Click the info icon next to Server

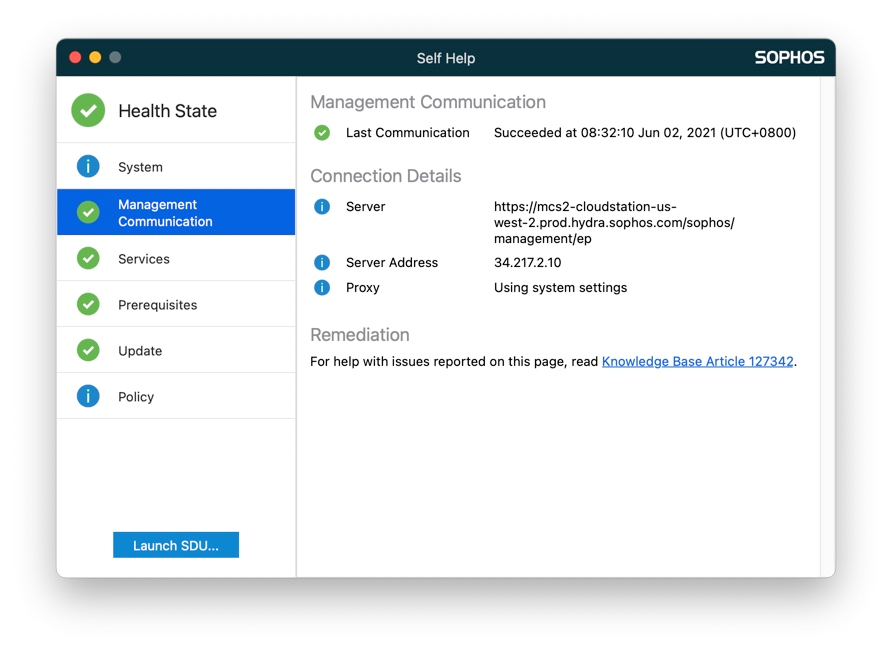pos(321,206)
